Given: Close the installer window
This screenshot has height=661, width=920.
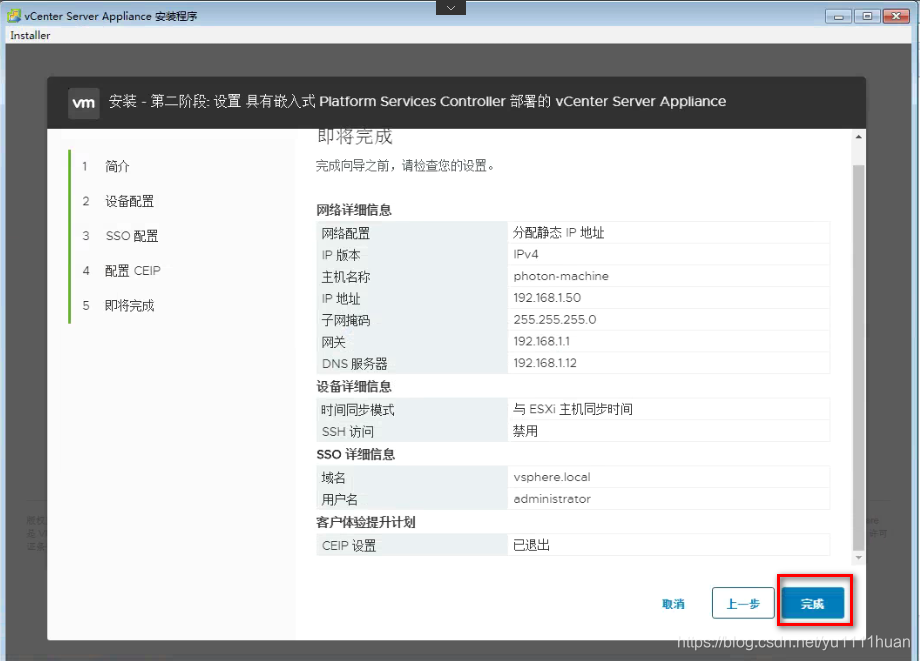Looking at the screenshot, I should point(896,16).
